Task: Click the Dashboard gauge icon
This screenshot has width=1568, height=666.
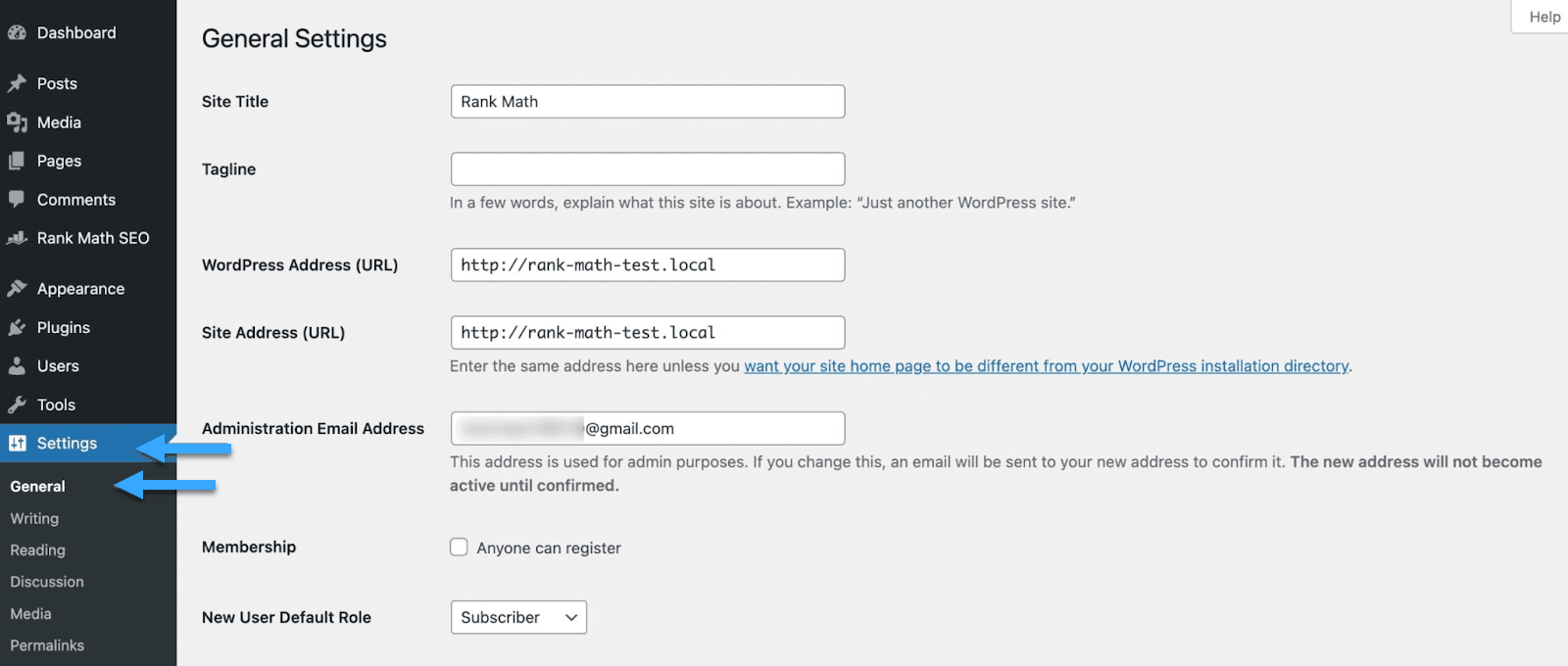Action: tap(17, 33)
